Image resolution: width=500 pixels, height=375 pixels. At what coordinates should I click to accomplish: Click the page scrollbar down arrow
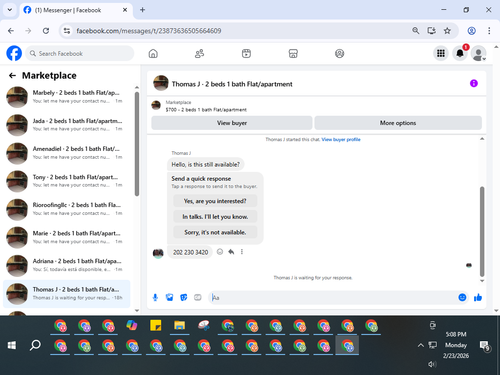click(496, 311)
